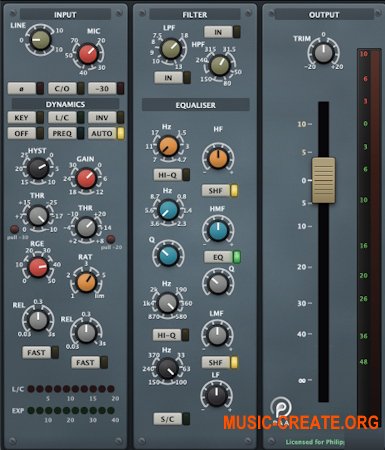The image size is (385, 450).
Task: Toggle the L/C dynamics button
Action: coord(66,118)
